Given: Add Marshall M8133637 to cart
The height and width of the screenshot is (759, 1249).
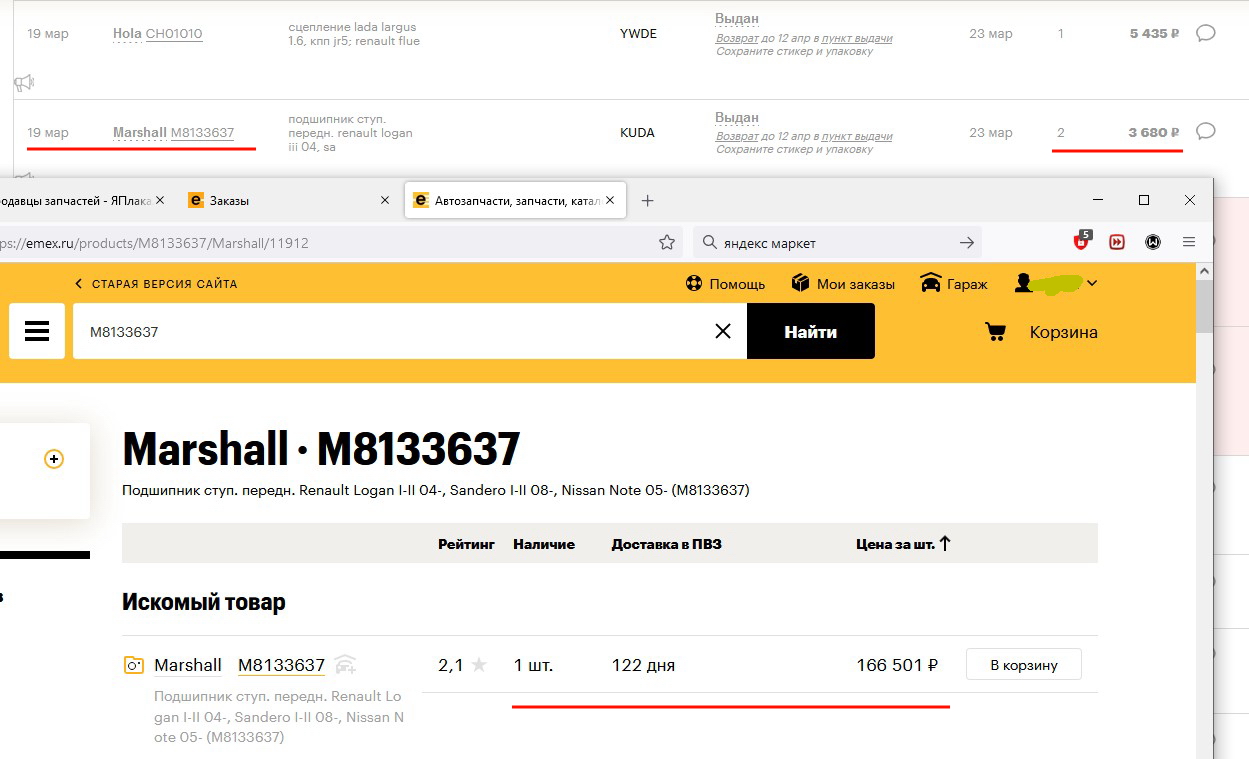Looking at the screenshot, I should tap(1024, 665).
